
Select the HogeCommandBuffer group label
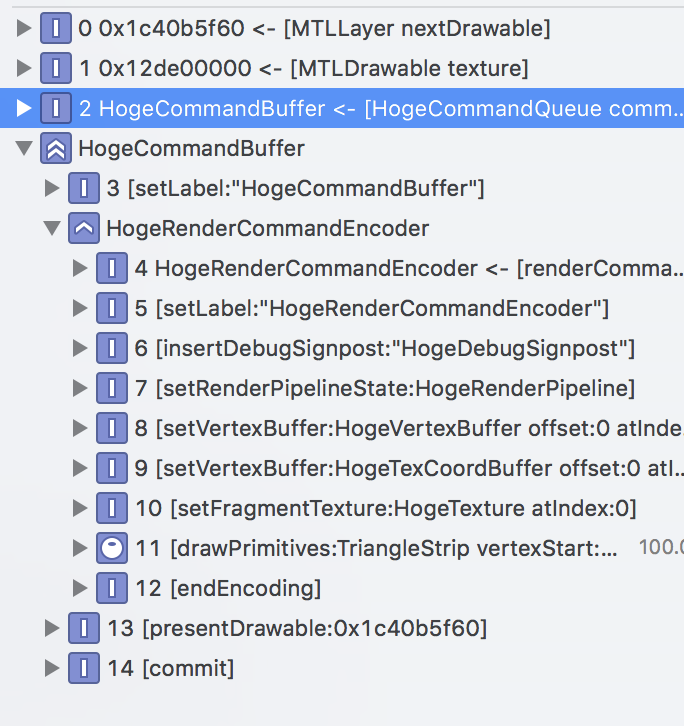(191, 149)
